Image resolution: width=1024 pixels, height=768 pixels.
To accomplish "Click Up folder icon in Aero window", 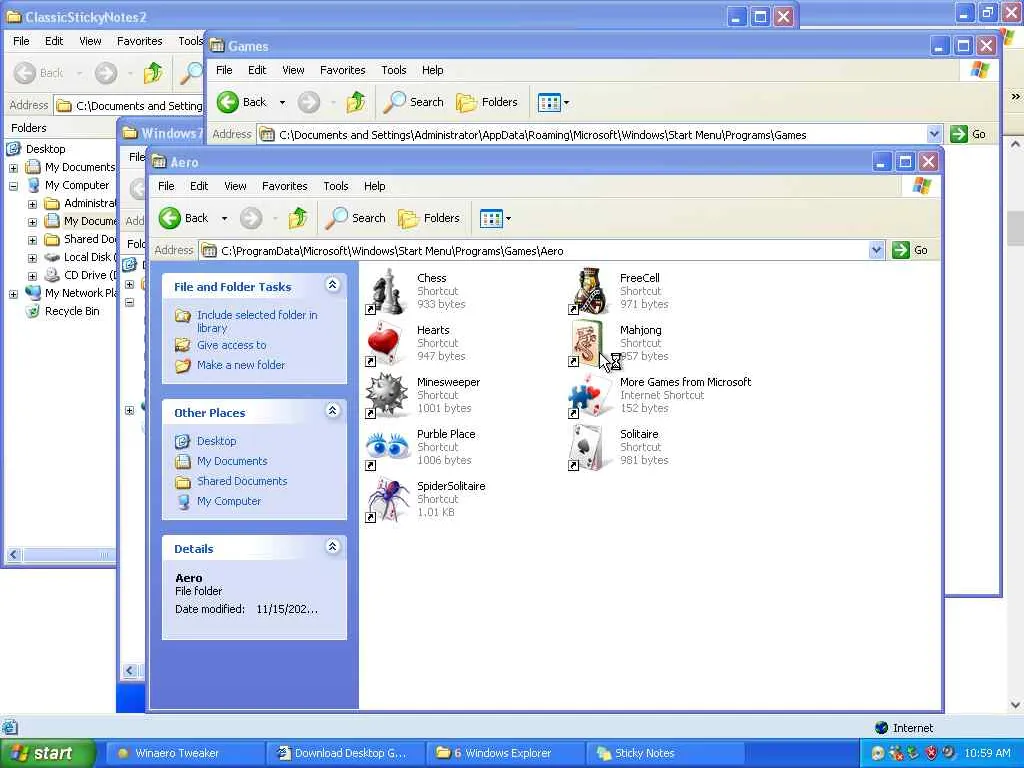I will tap(298, 218).
